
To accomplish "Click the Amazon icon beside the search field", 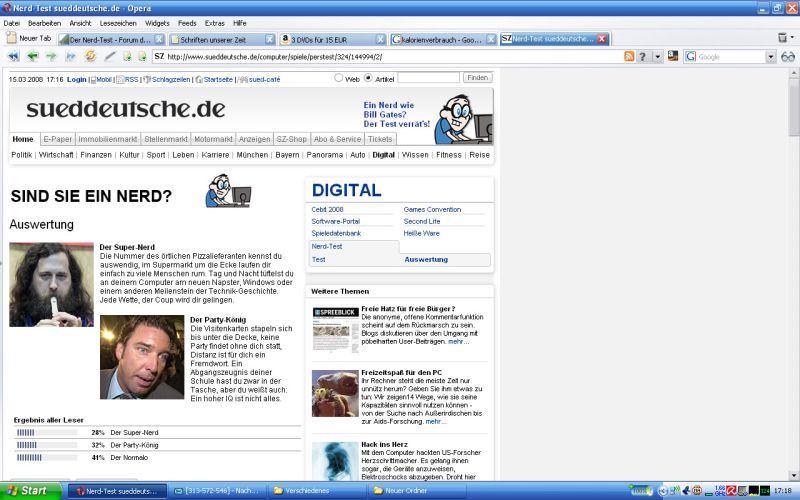I will click(673, 56).
